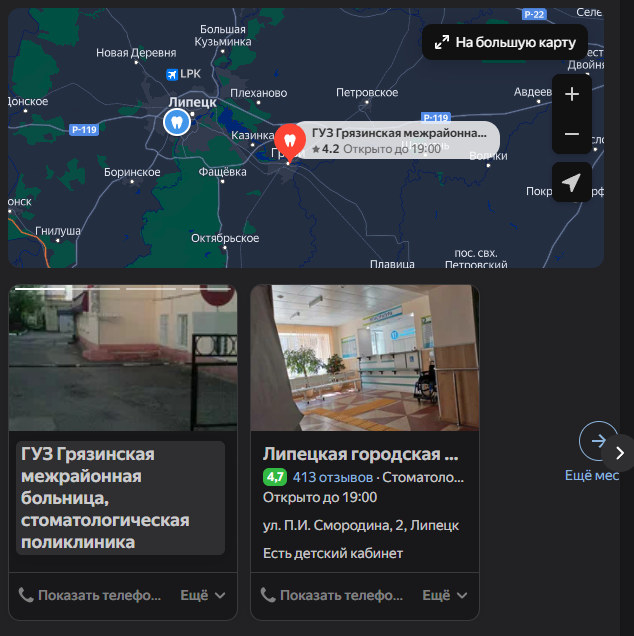Viewport: 634px width, 636px height.
Task: Locate my position on the map
Action: [572, 183]
